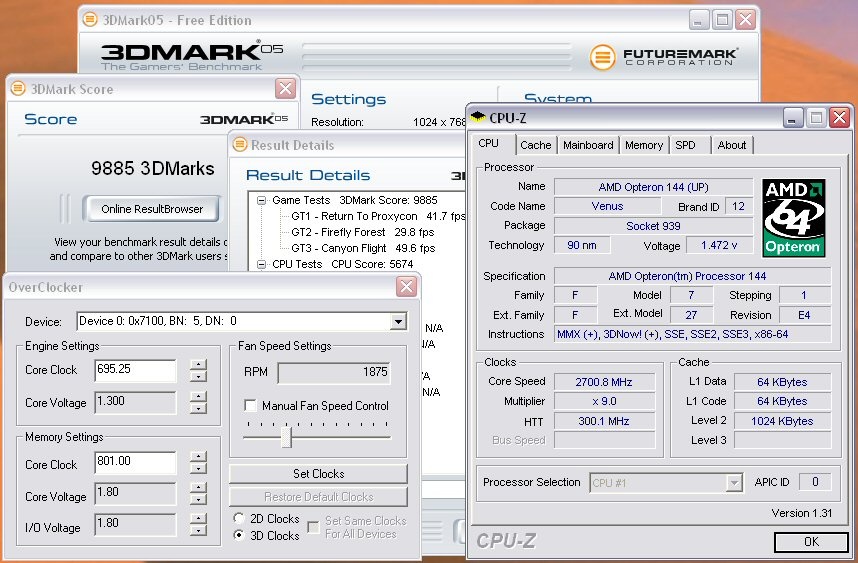Minimize the CPU-Z window
This screenshot has width=858, height=563.
792,118
